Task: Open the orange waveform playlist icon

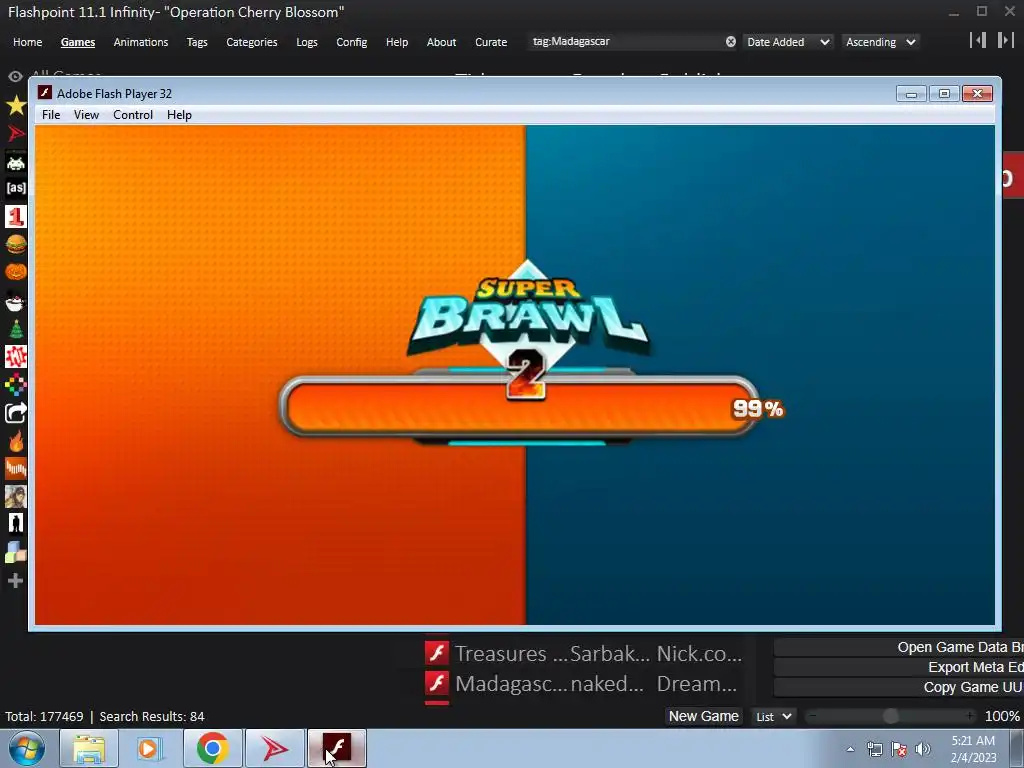Action: pos(16,468)
